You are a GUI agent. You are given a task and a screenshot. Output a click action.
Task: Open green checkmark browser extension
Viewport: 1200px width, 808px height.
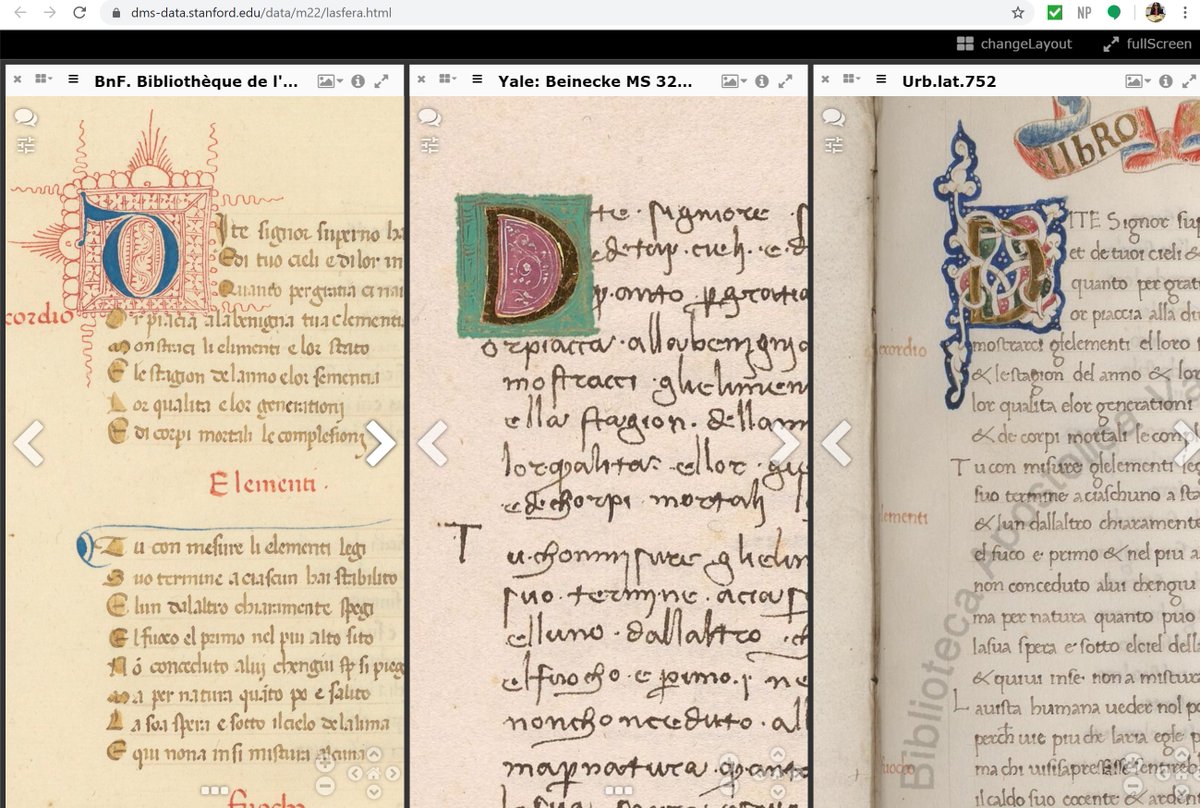pos(1055,13)
